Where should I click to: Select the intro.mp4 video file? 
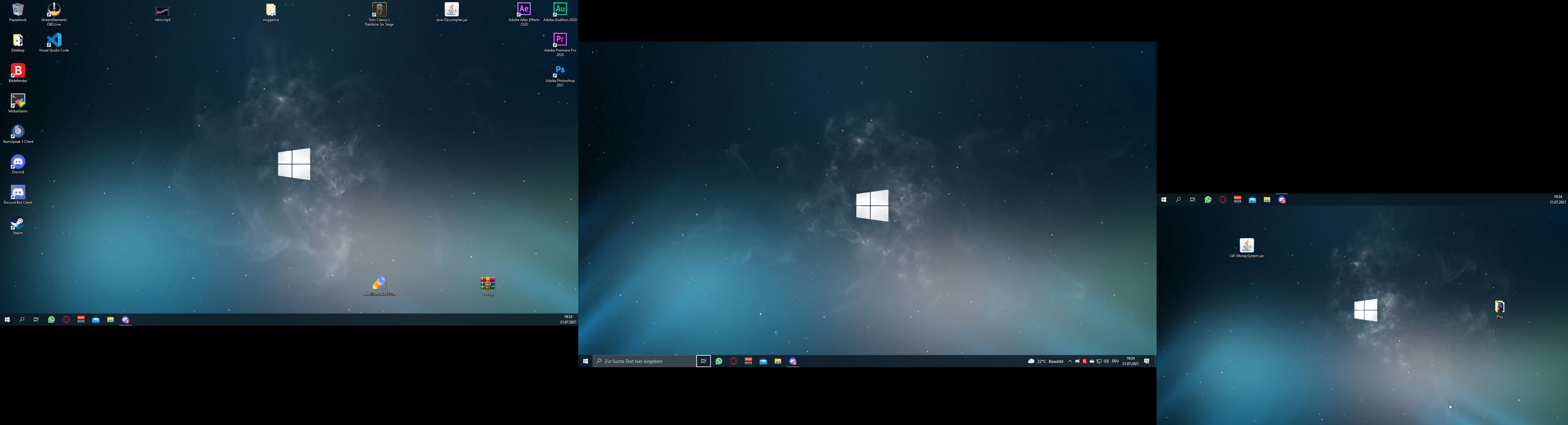pos(163,11)
